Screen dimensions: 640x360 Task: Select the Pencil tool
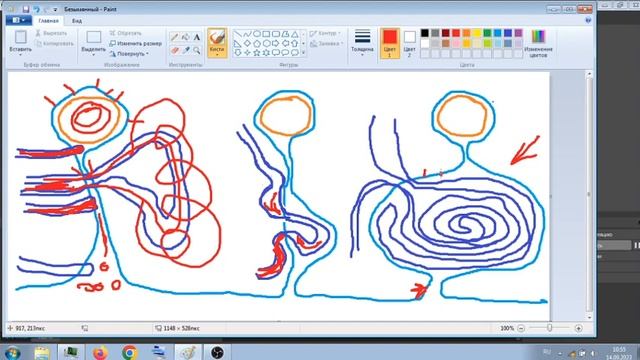pyautogui.click(x=175, y=38)
